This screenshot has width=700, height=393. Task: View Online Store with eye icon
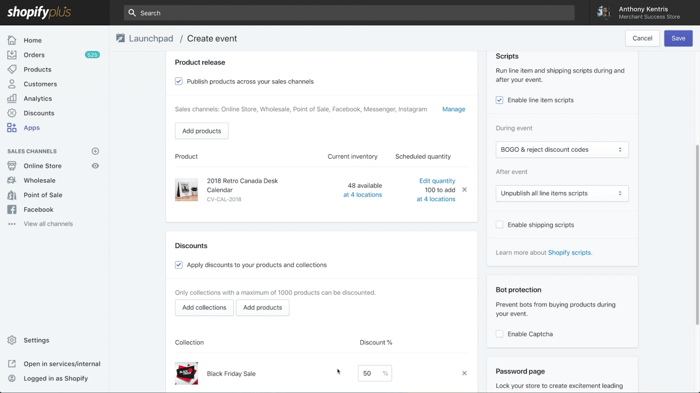[x=95, y=166]
